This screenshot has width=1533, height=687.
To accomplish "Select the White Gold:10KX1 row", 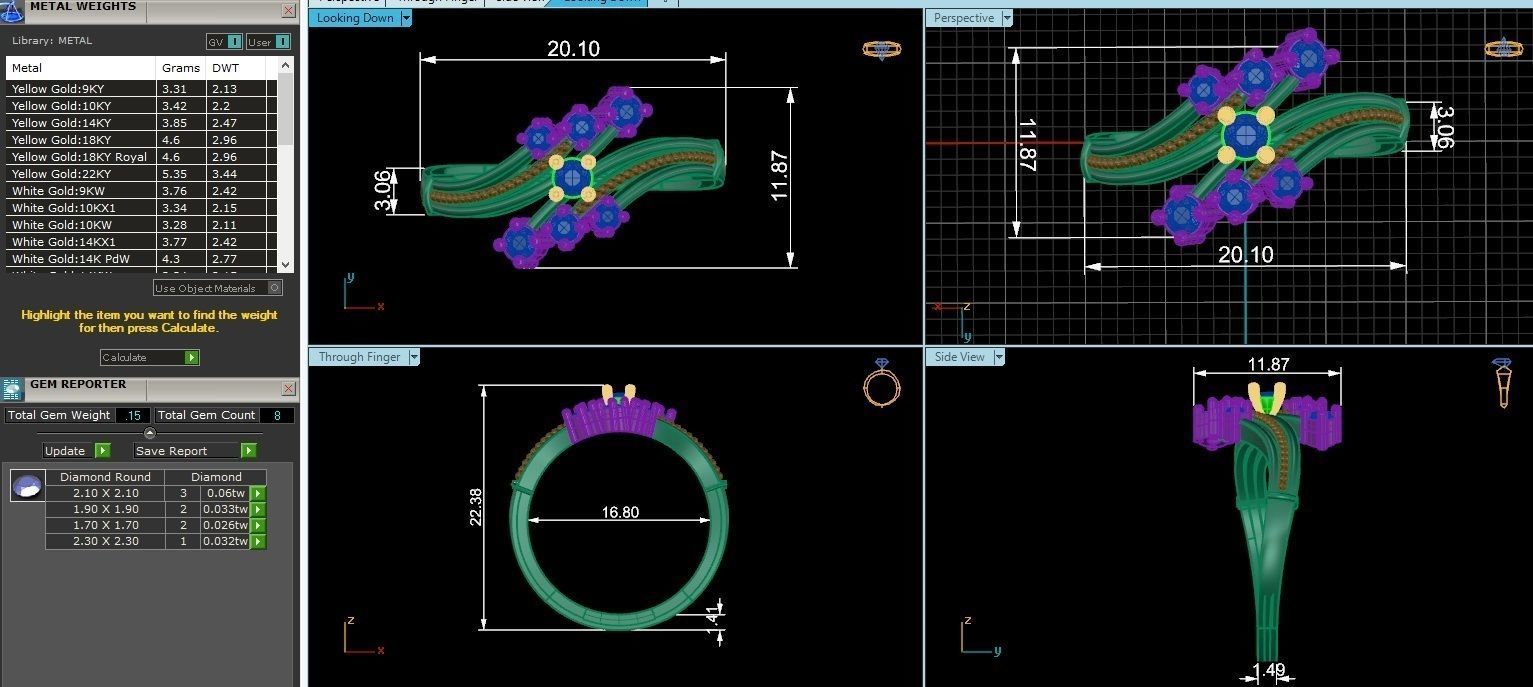I will pos(141,208).
